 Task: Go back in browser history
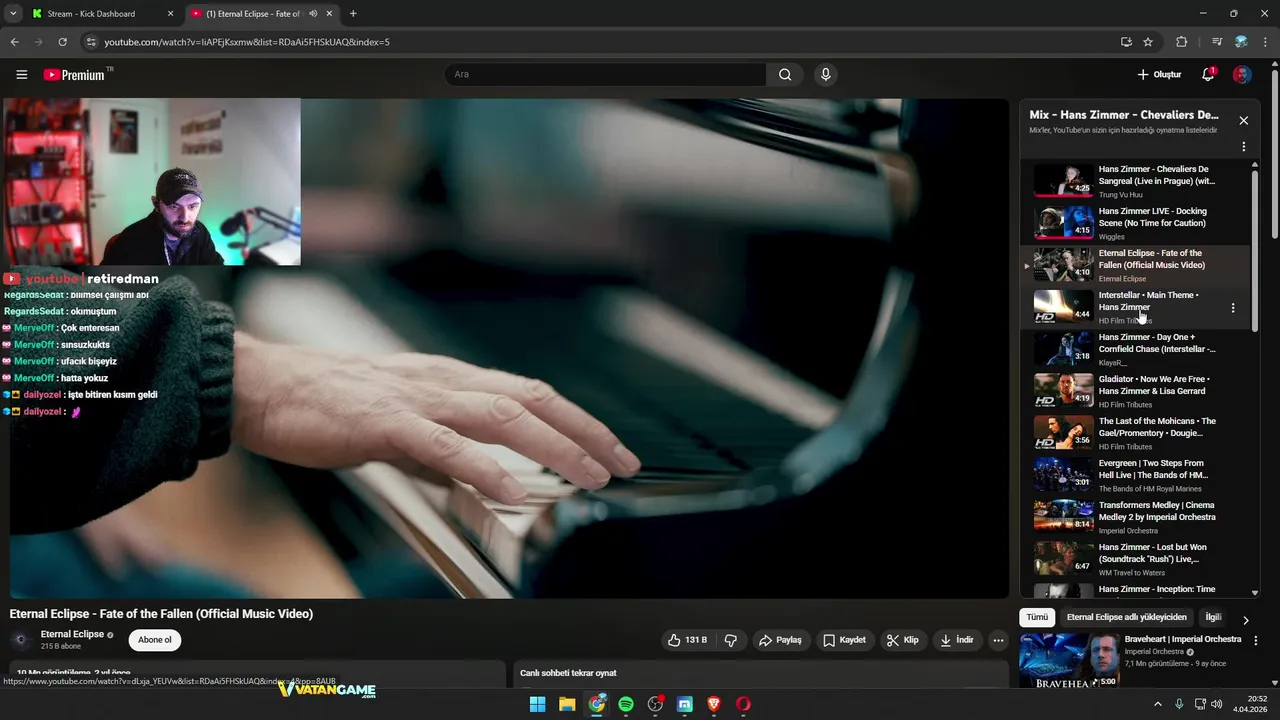click(x=14, y=42)
